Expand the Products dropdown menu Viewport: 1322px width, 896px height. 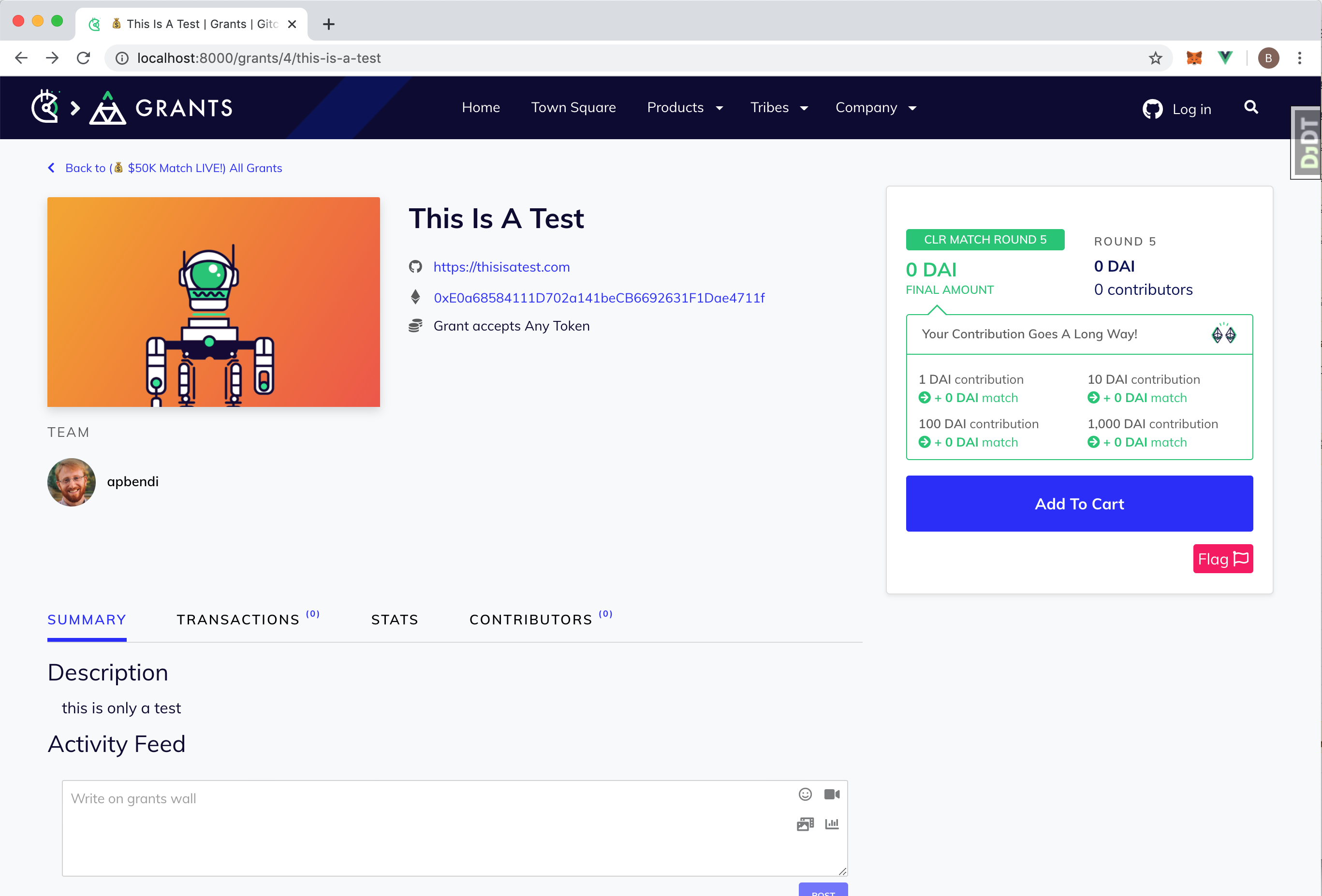click(x=685, y=107)
